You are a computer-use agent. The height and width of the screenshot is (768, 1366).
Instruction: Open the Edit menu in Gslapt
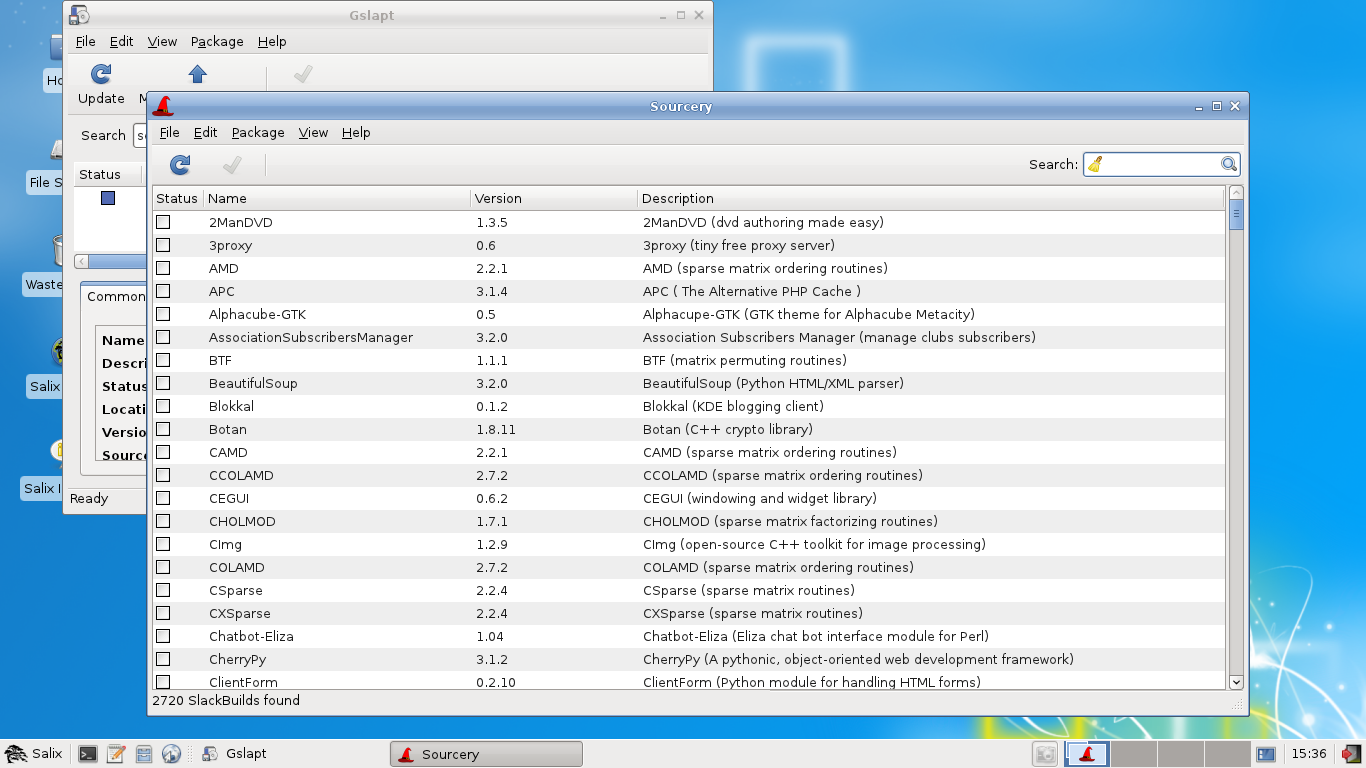pos(121,41)
